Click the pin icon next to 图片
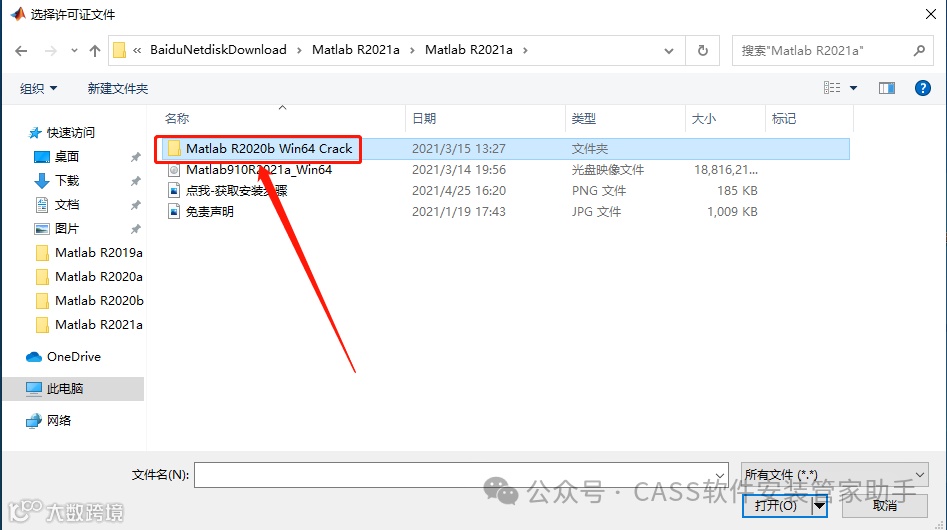The image size is (947, 530). (x=135, y=229)
